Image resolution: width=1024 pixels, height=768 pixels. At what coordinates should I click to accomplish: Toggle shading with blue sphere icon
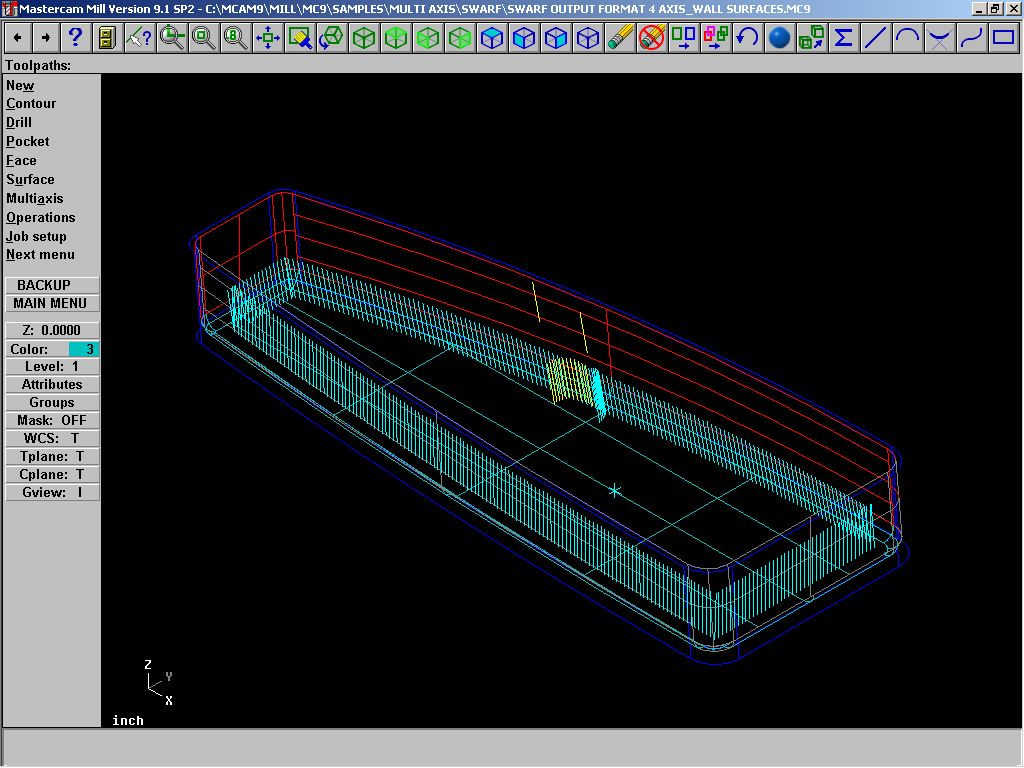(780, 38)
